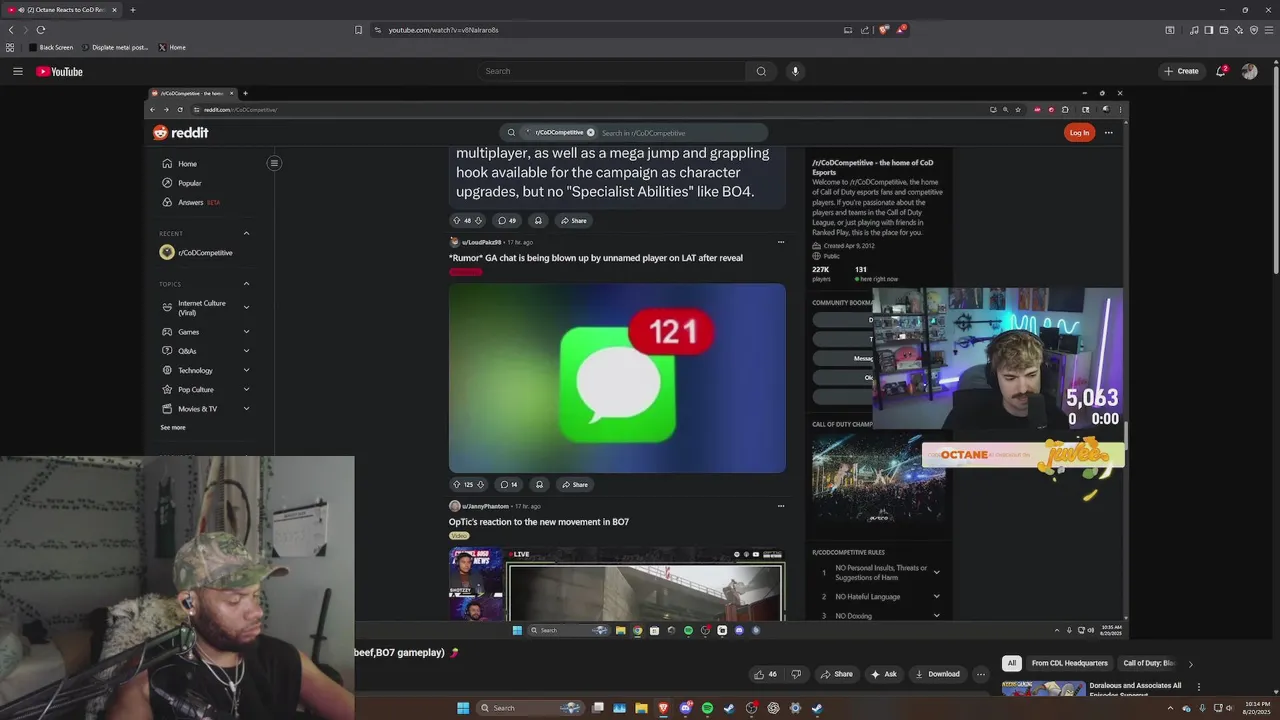Open the Brave Shields lion icon
The image size is (1280, 720).
tap(883, 30)
